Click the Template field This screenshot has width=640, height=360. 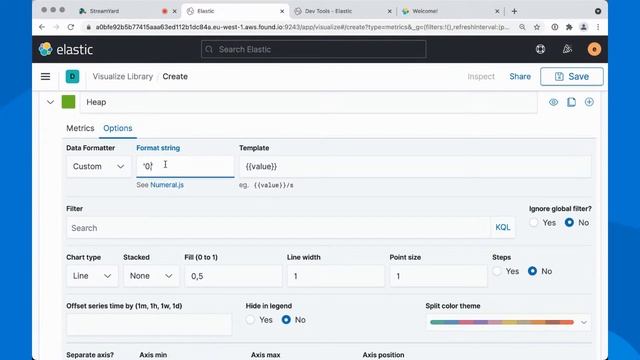coord(415,167)
